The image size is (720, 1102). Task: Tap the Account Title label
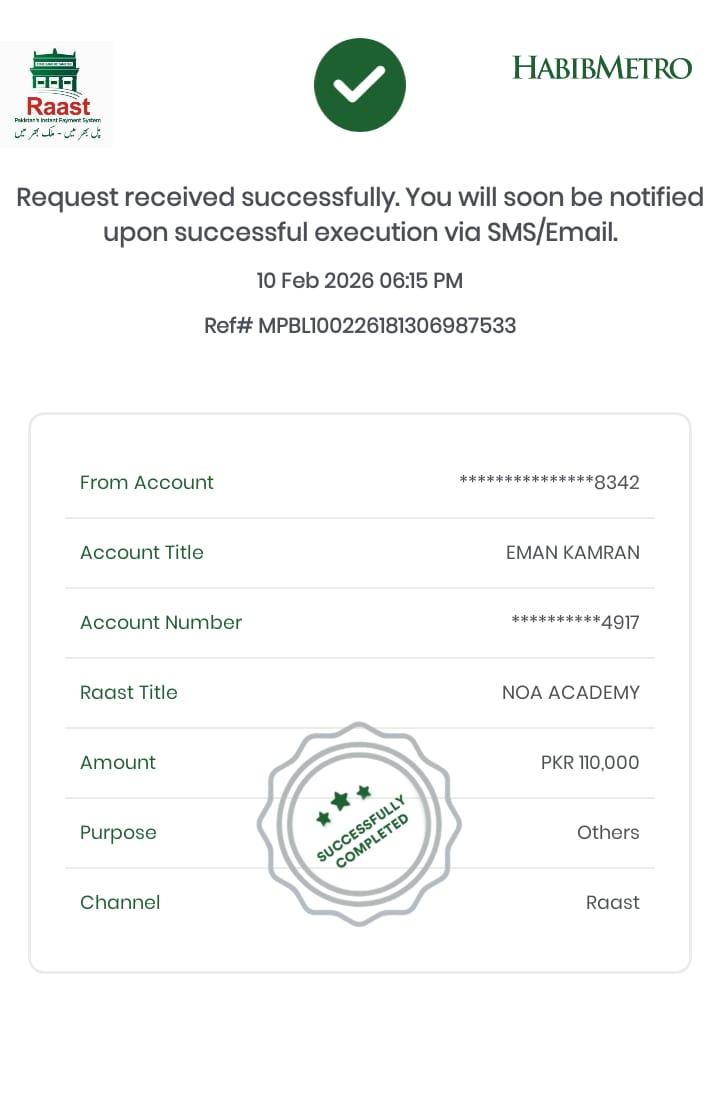tap(142, 553)
